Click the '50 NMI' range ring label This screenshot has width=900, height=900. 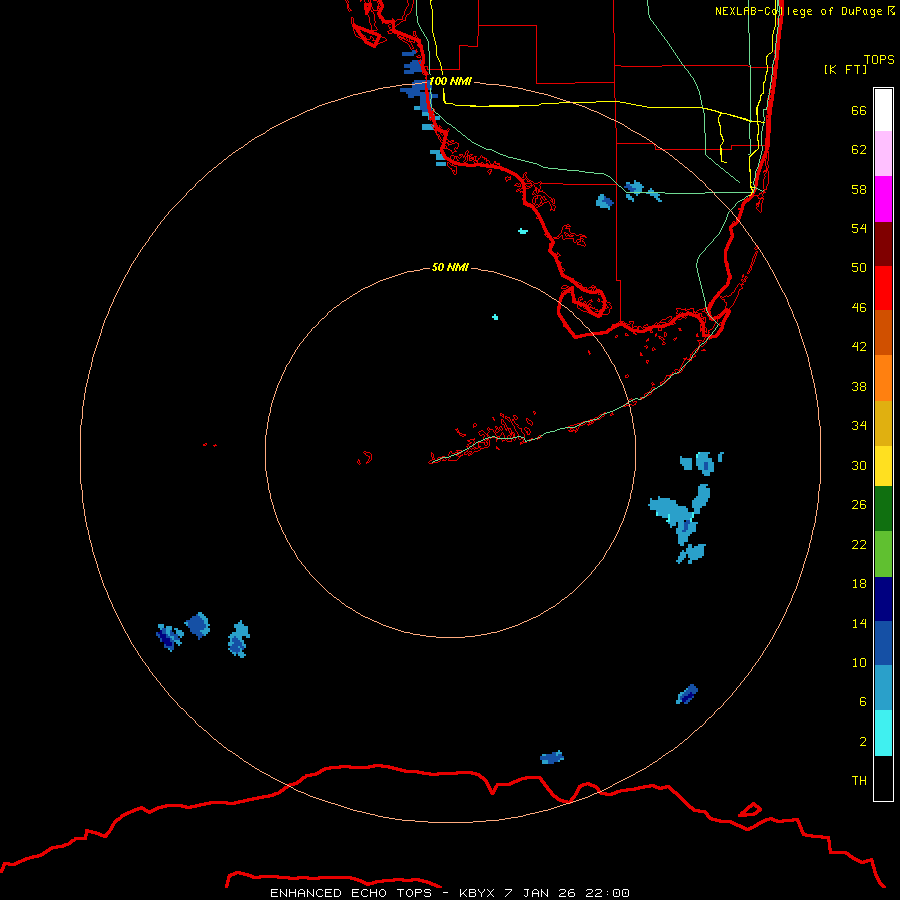(x=450, y=267)
